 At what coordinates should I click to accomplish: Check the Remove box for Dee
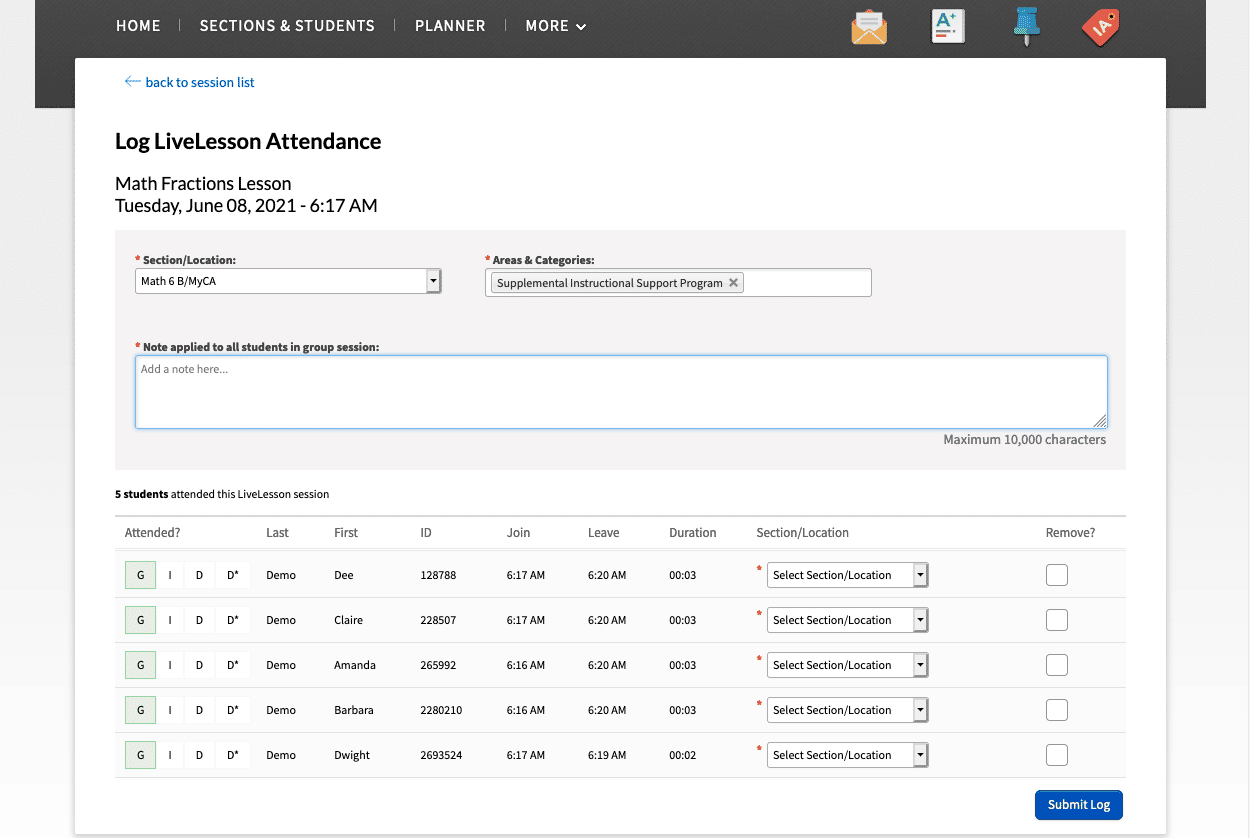1057,575
